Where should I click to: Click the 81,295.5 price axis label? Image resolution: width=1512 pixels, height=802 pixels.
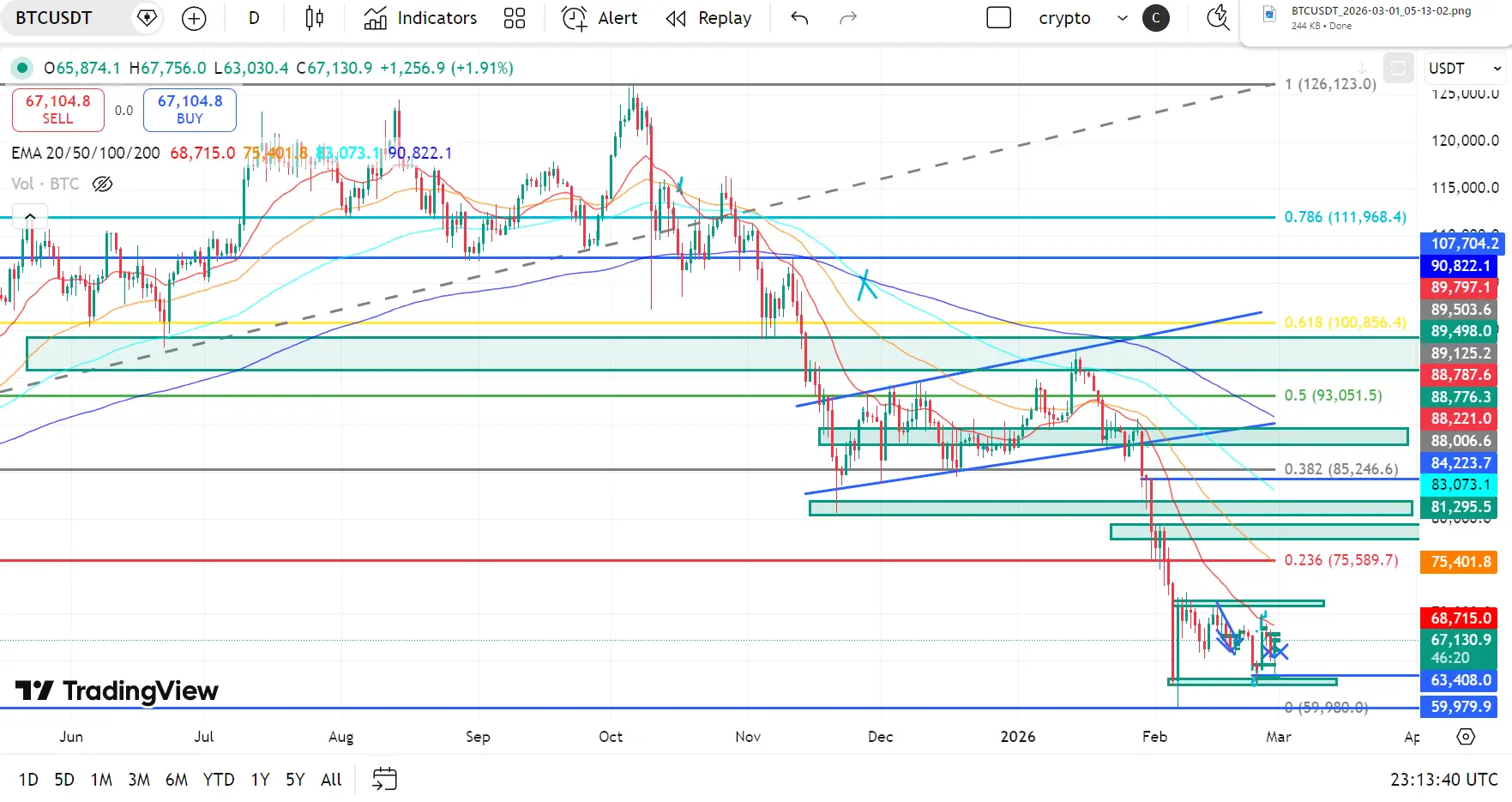point(1460,507)
